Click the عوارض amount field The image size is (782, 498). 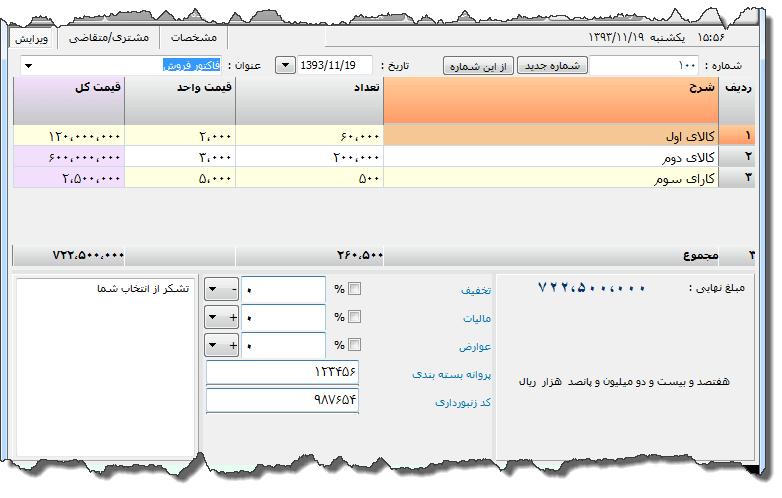(283, 345)
